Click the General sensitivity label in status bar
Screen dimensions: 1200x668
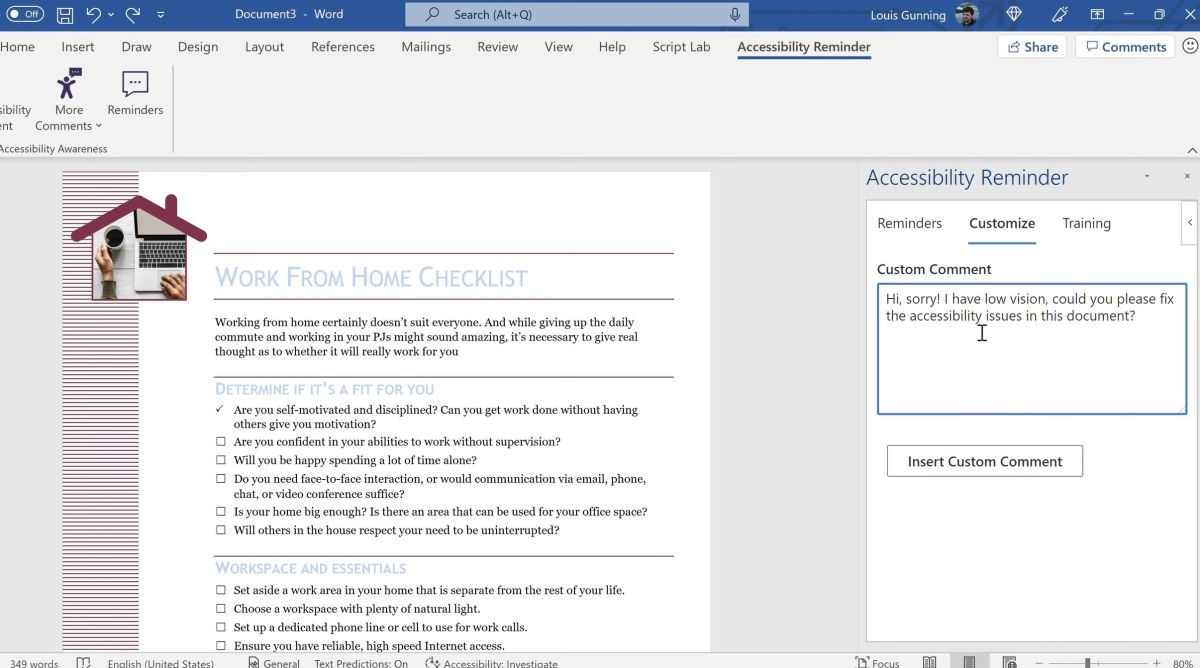(274, 662)
